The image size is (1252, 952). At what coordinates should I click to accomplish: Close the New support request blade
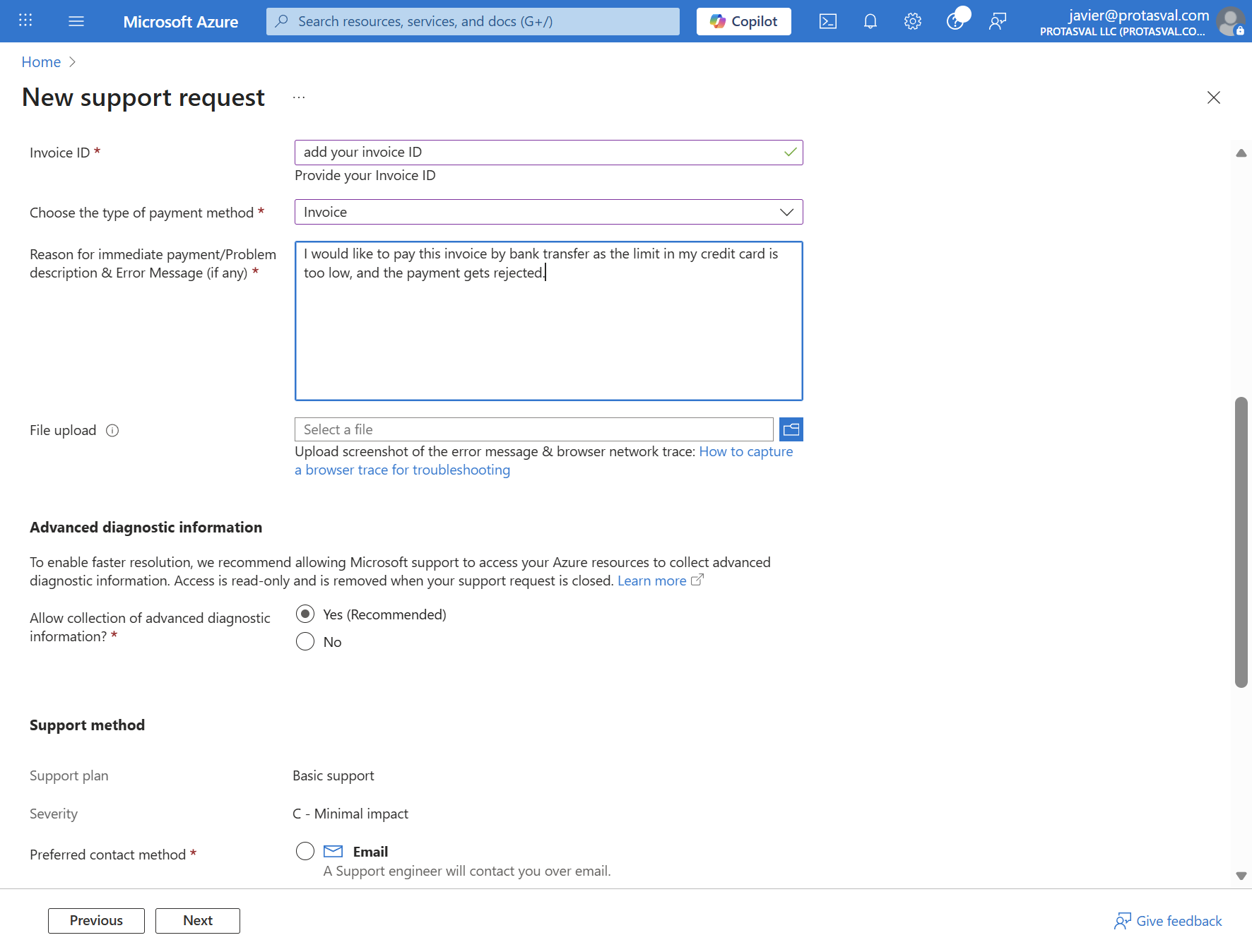pos(1214,97)
